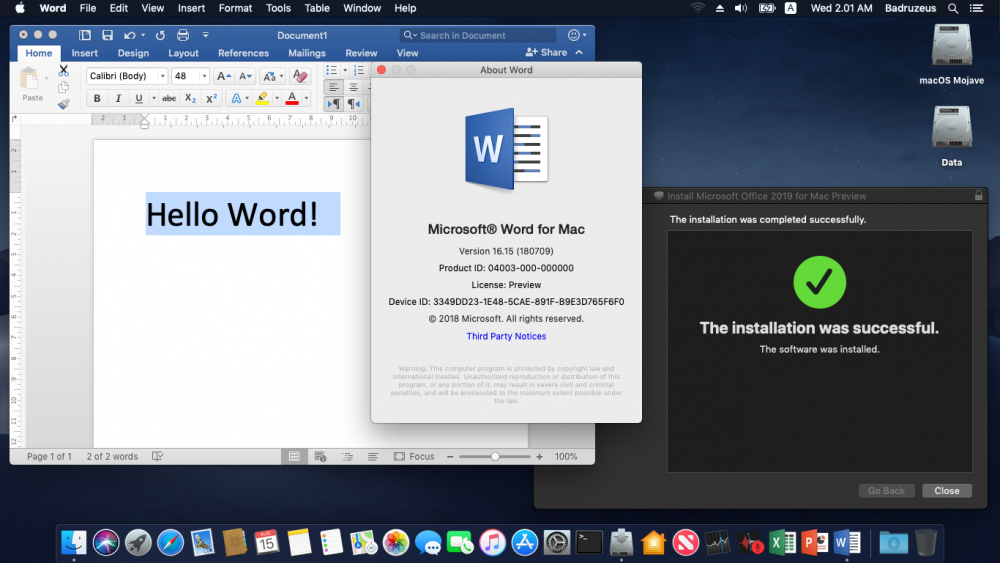Copy selection using the copy icon
The height and width of the screenshot is (563, 1000).
tap(64, 87)
